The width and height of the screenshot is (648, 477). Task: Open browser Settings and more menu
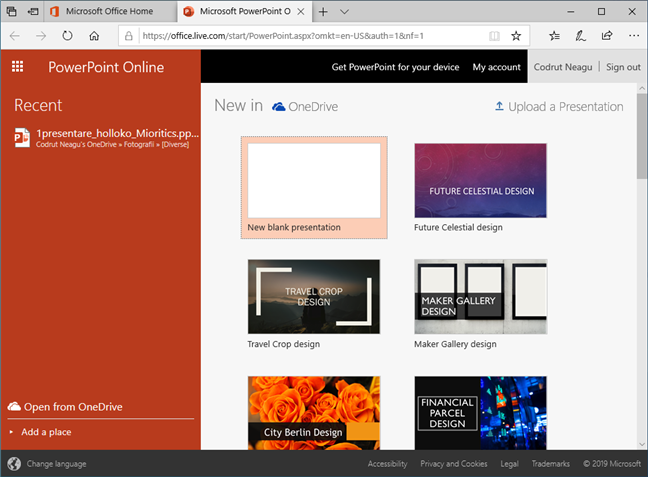631,35
